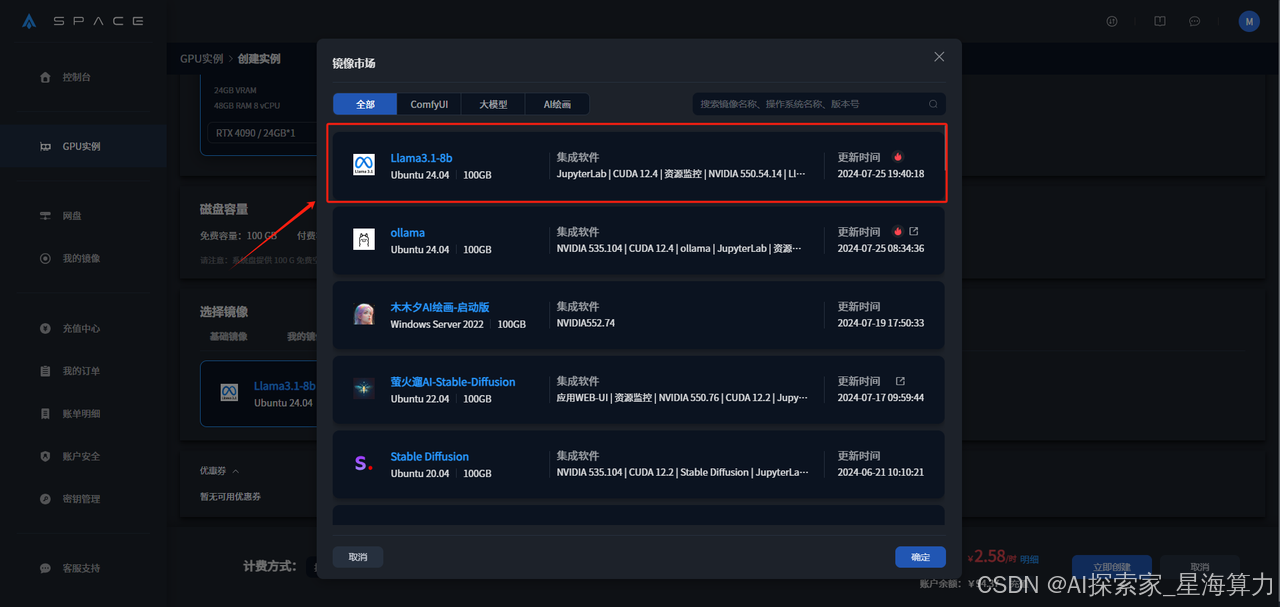The width and height of the screenshot is (1280, 607).
Task: Open external link icon on ollama row
Action: click(914, 232)
